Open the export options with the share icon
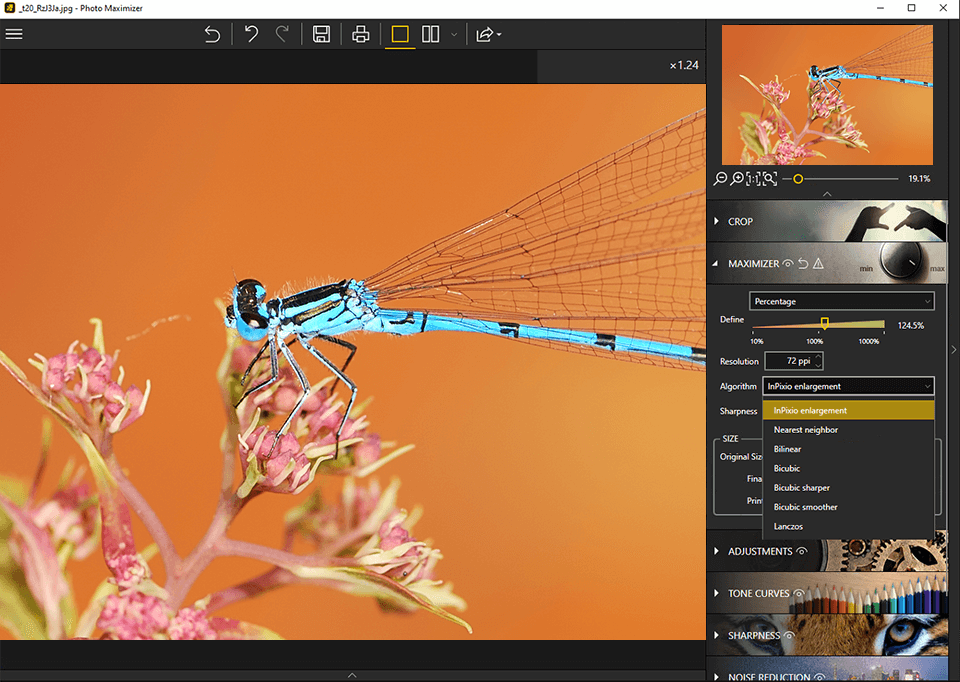Viewport: 960px width, 682px height. pos(486,33)
